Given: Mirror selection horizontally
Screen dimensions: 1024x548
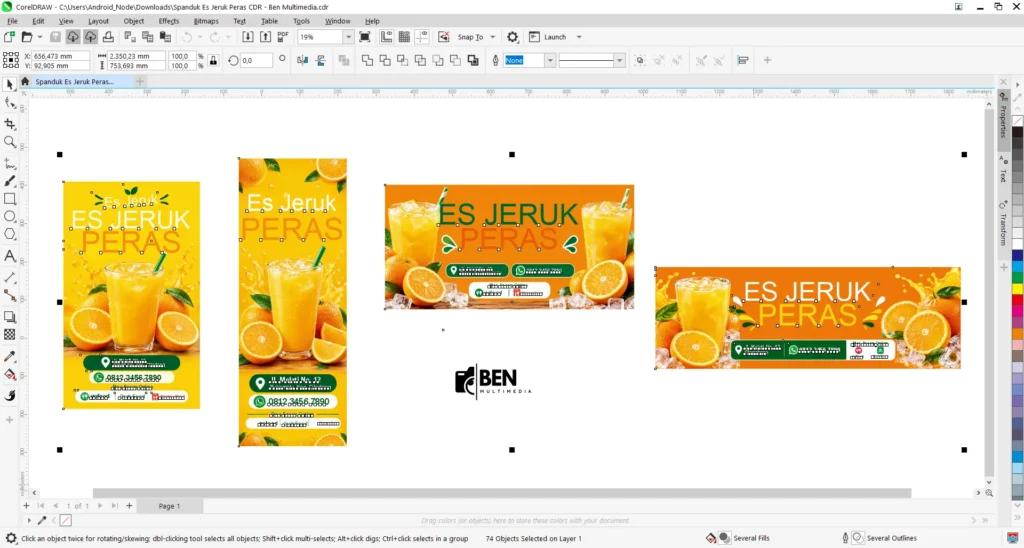Looking at the screenshot, I should tap(302, 60).
